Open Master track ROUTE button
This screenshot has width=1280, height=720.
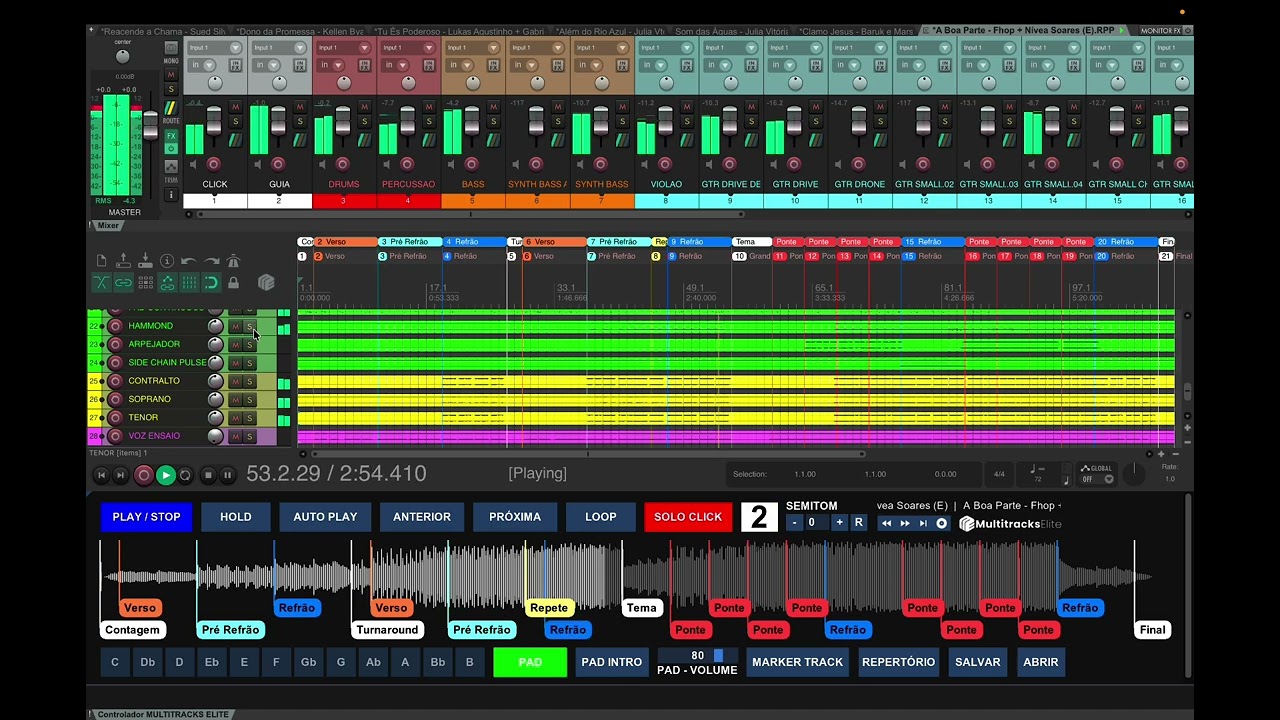coord(171,108)
